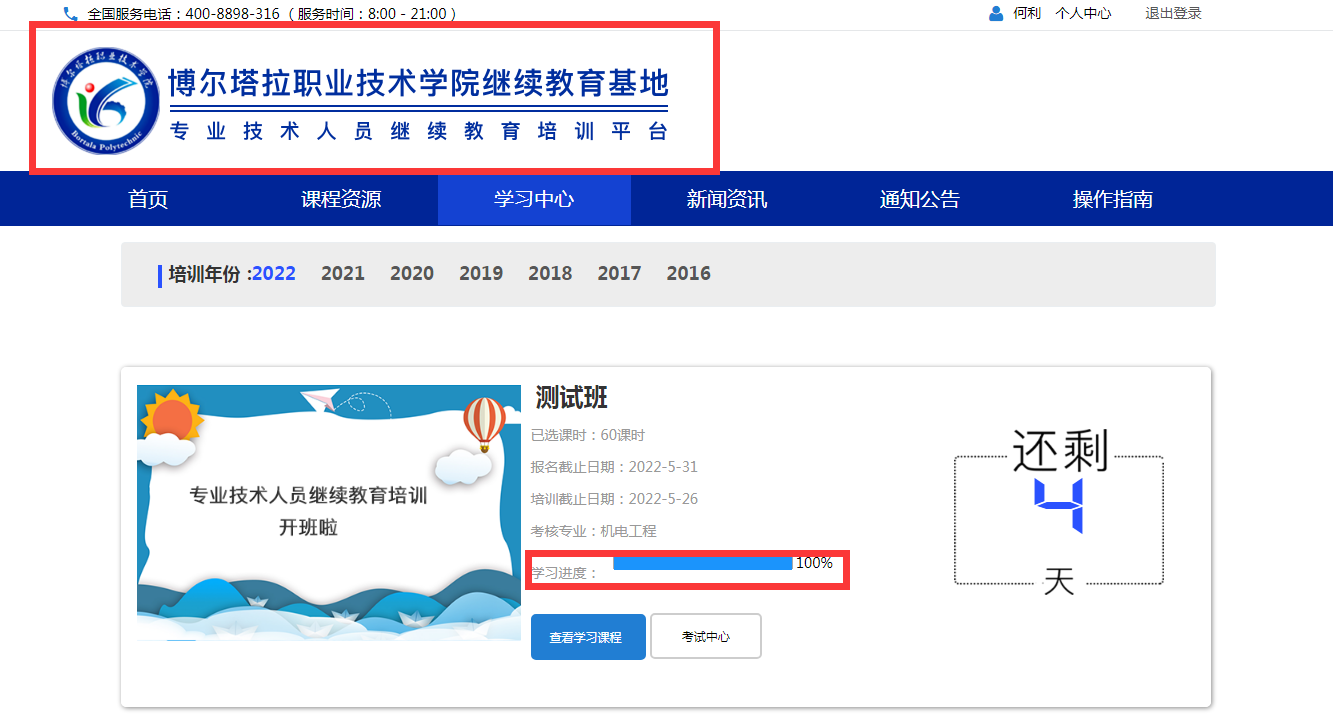Click the Bortala Polytechnic circular logo
1333x721 pixels.
click(x=105, y=101)
